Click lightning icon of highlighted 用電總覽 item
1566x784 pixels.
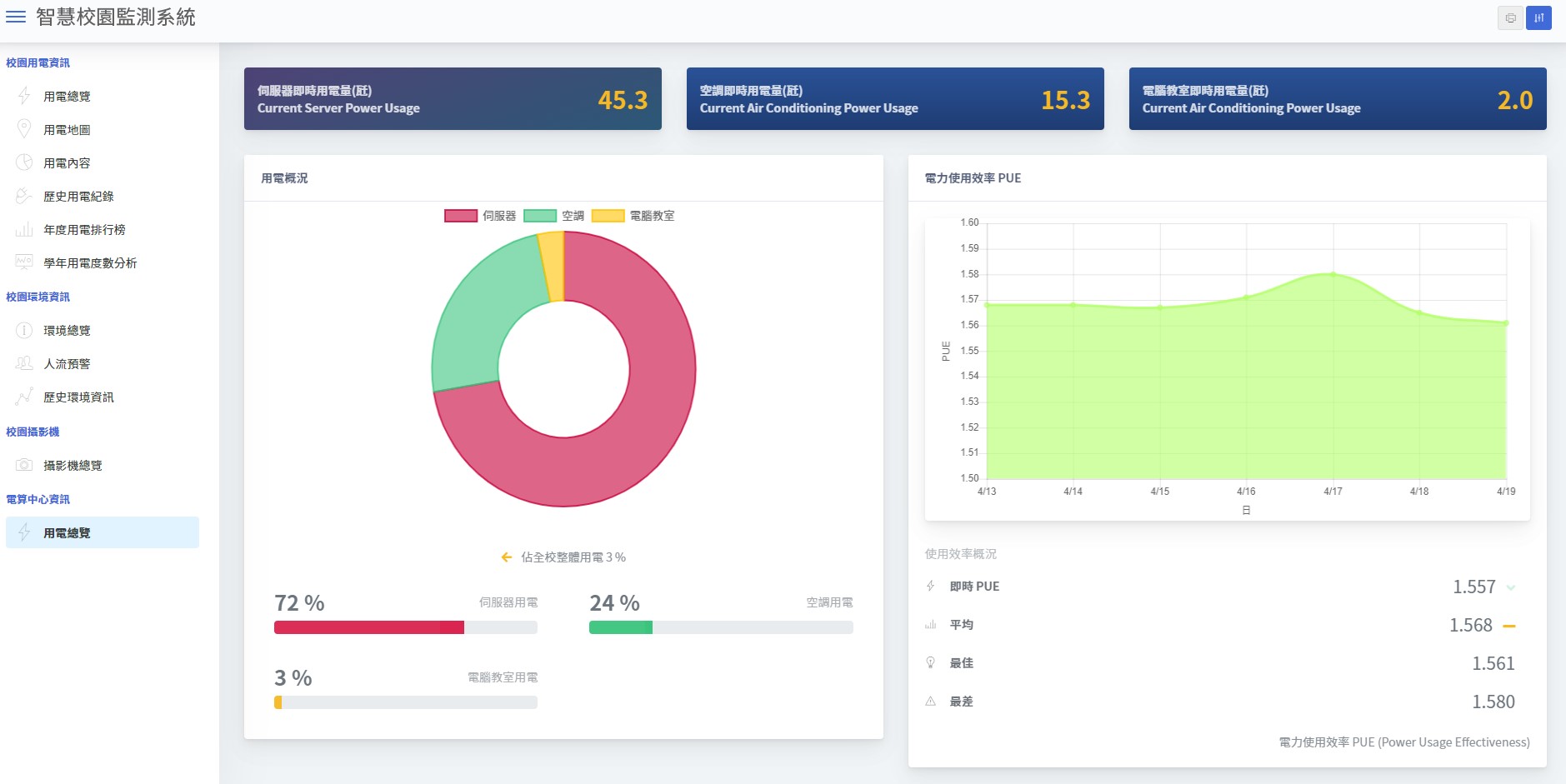[x=24, y=532]
